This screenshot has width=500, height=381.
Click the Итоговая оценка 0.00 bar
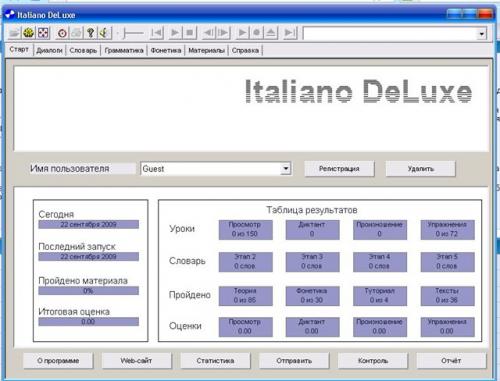point(88,322)
